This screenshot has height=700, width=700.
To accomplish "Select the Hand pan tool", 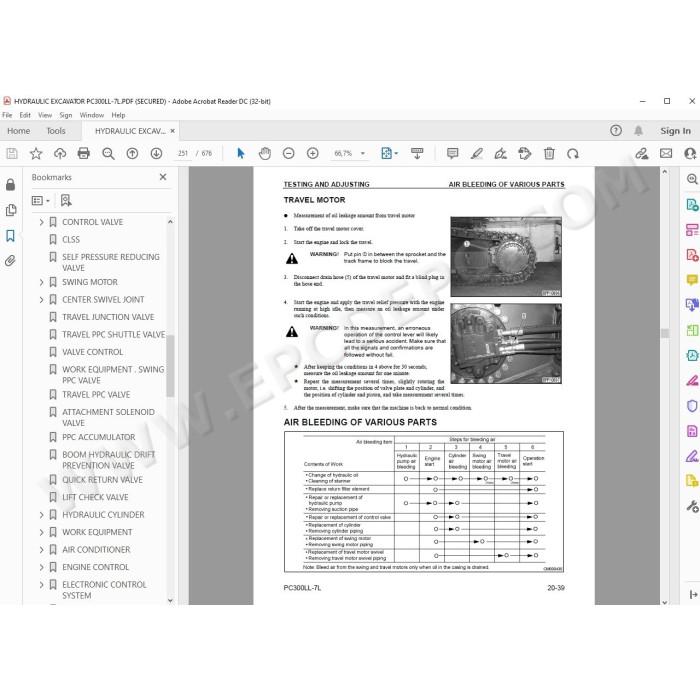I will (x=265, y=154).
